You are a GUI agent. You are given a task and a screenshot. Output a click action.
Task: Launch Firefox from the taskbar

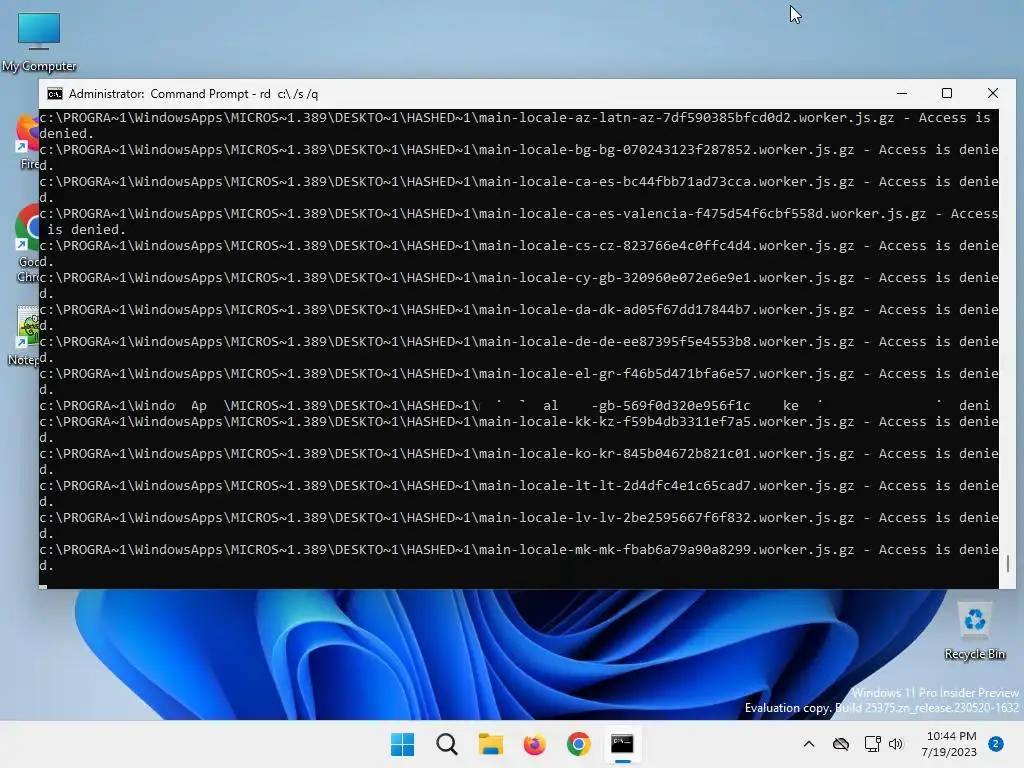click(x=534, y=744)
